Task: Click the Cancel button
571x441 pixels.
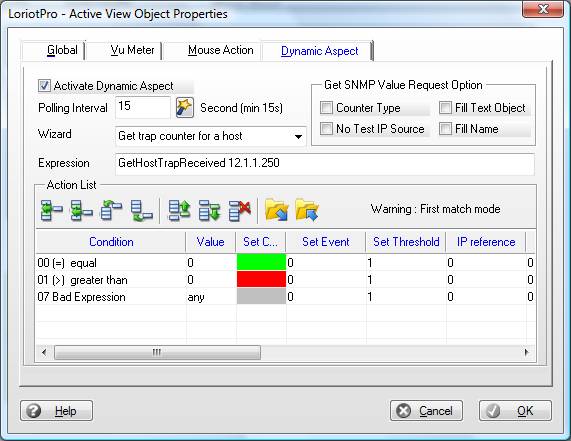Action: coord(426,411)
